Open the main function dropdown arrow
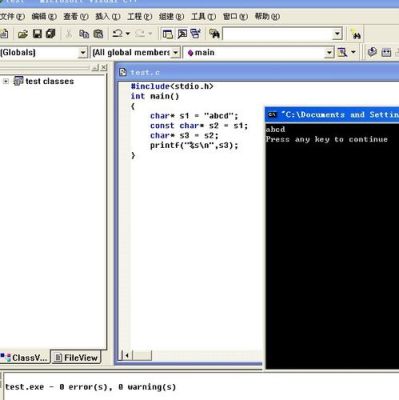 tap(329, 52)
